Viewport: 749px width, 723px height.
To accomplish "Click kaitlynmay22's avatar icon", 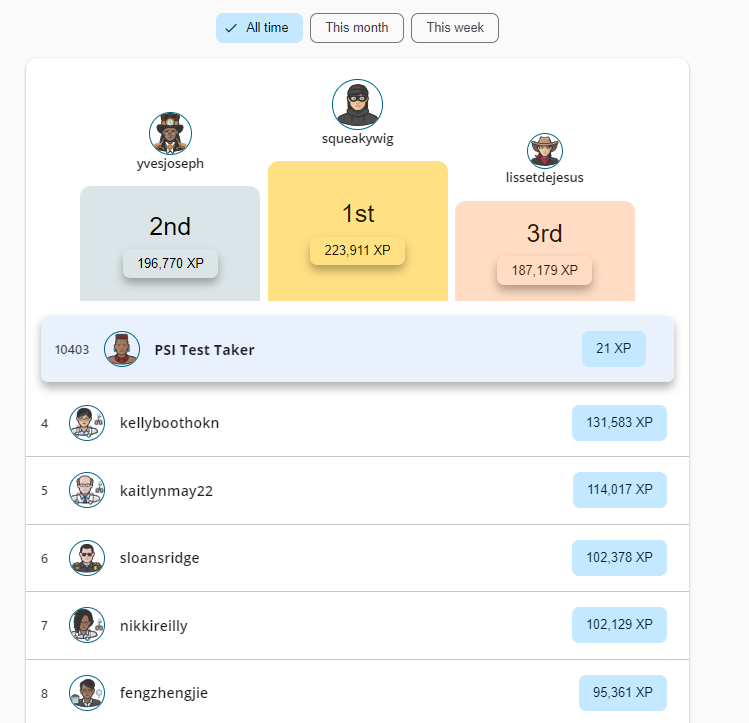I will click(x=87, y=490).
